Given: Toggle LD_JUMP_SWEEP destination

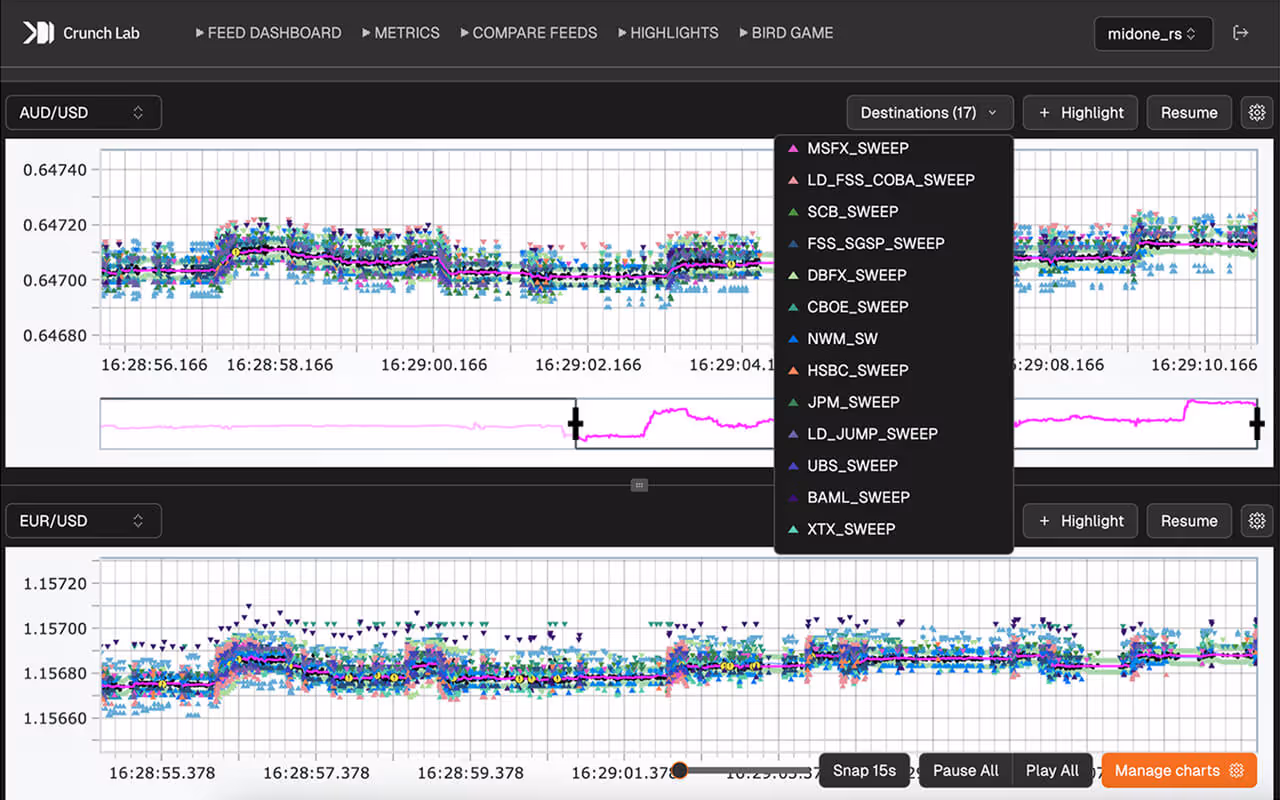Looking at the screenshot, I should coord(894,434).
